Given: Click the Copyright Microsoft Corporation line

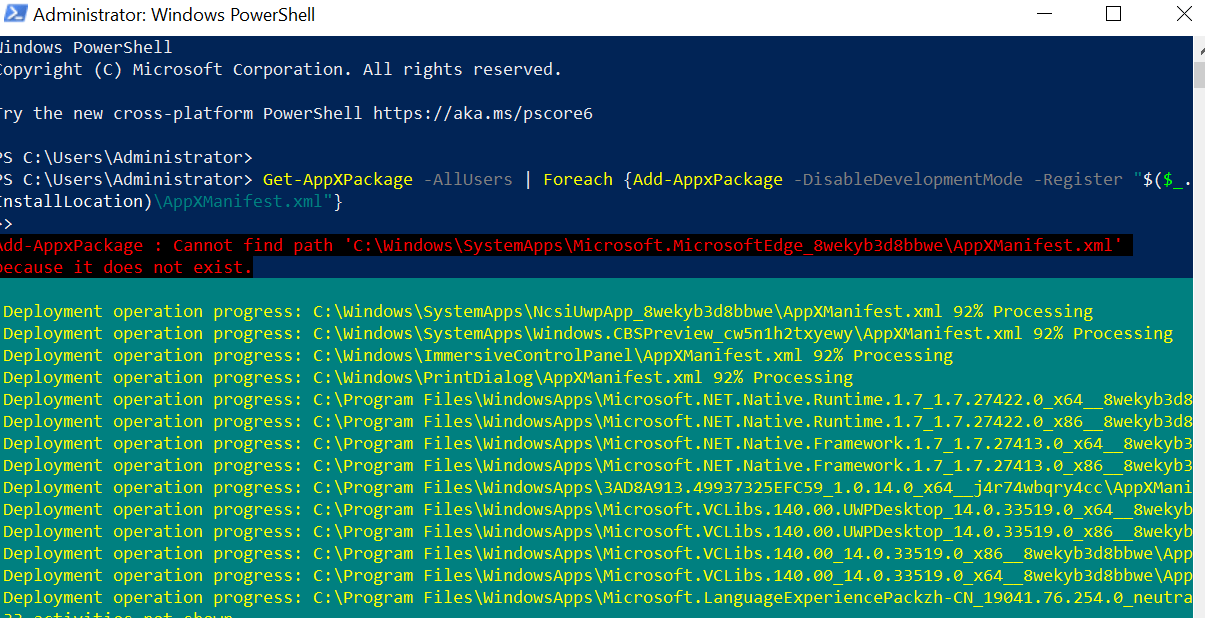Looking at the screenshot, I should coord(280,69).
